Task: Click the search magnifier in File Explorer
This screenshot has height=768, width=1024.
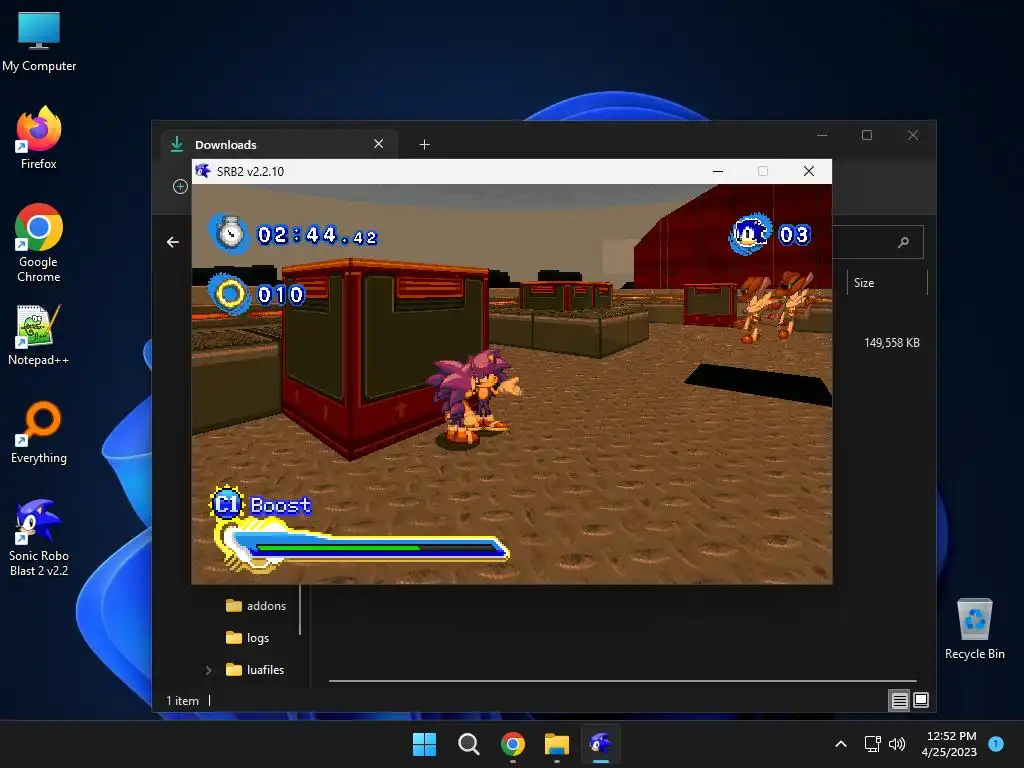Action: coord(904,242)
